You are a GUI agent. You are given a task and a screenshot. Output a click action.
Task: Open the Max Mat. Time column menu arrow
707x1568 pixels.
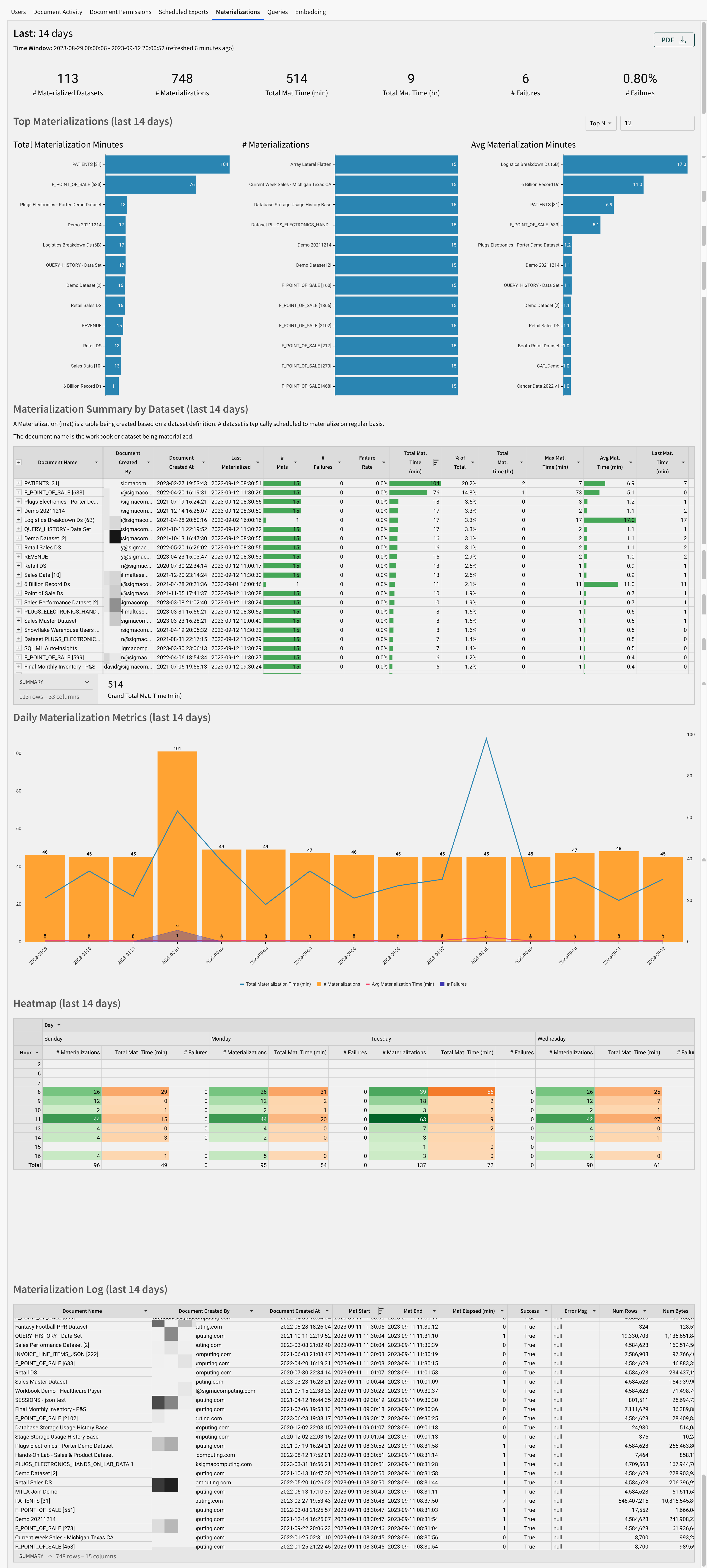coord(578,463)
